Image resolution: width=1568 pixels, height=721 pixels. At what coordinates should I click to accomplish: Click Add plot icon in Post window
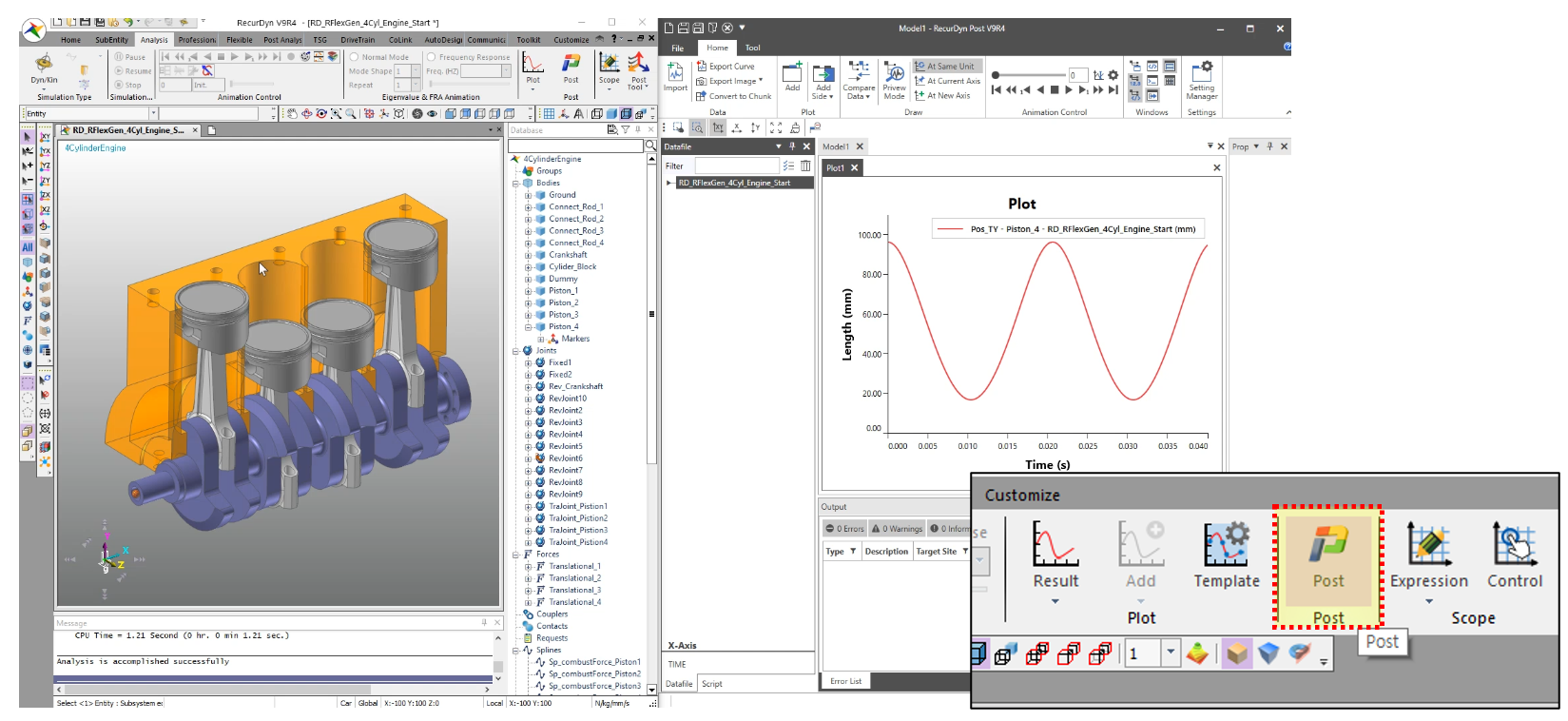792,76
